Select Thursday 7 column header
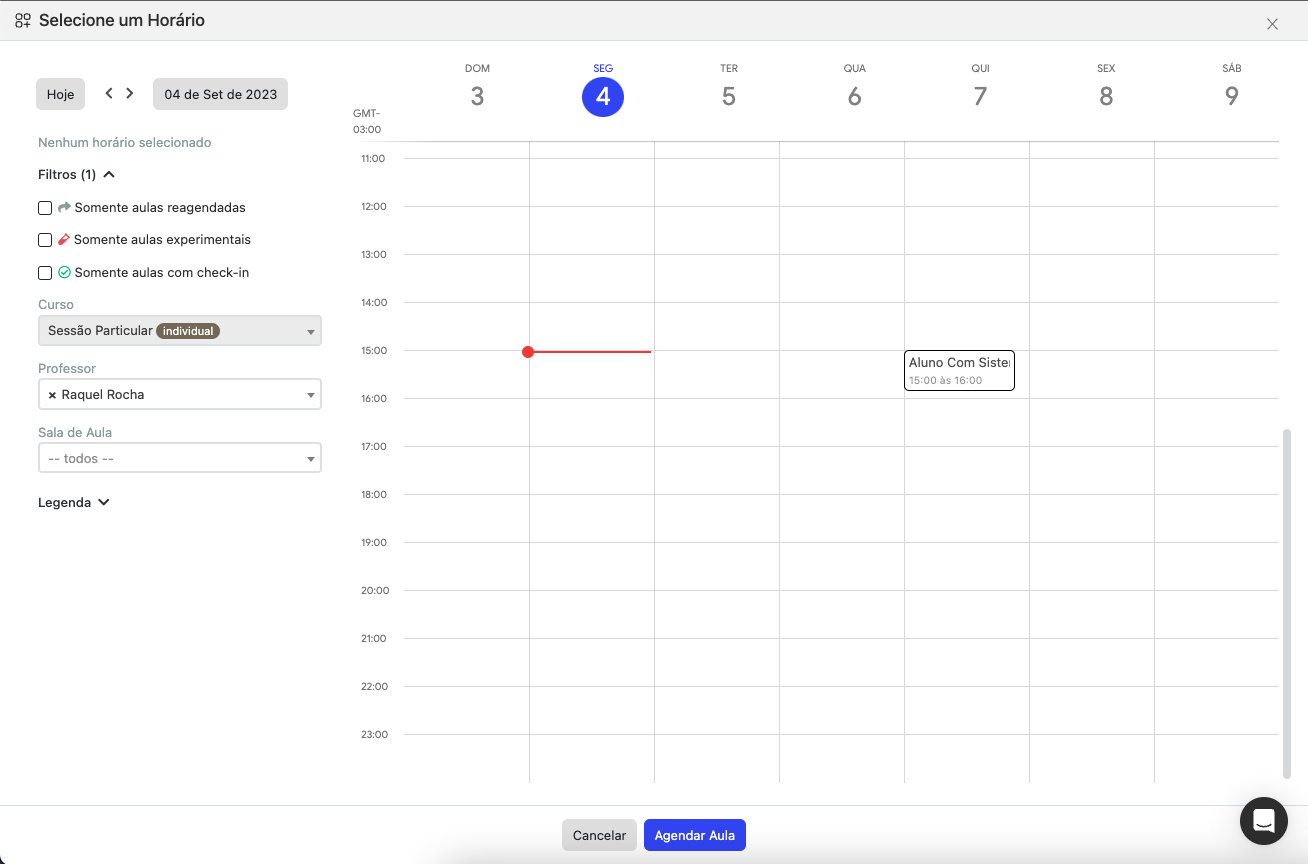The height and width of the screenshot is (864, 1308). 980,87
